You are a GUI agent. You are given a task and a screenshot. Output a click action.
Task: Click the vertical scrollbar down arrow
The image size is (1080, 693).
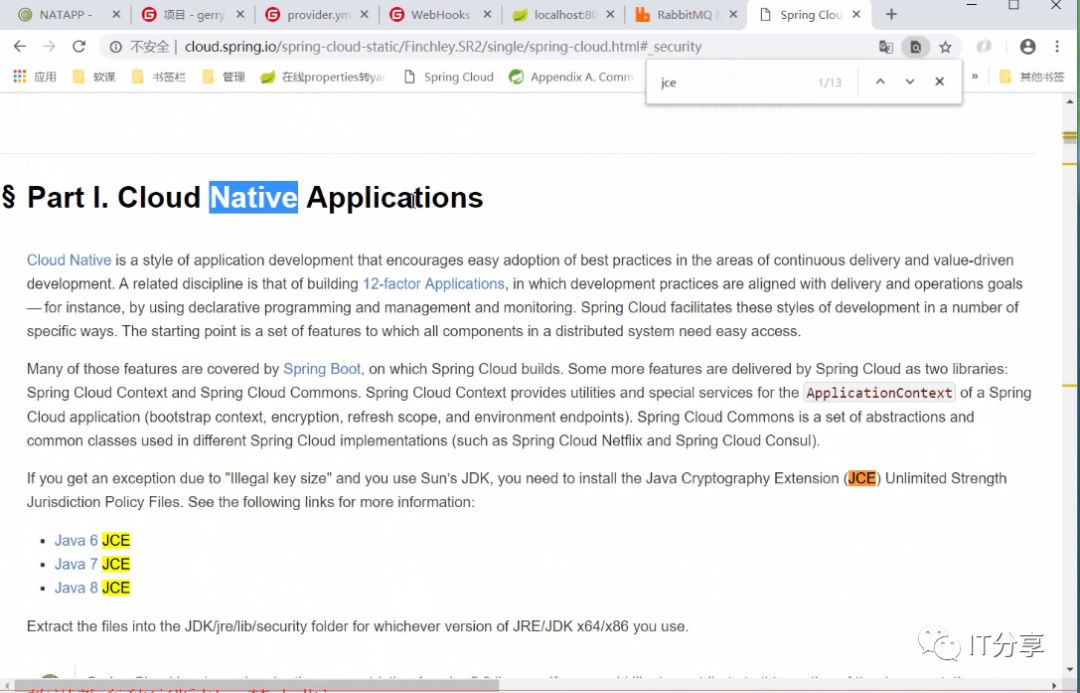pyautogui.click(x=1070, y=669)
